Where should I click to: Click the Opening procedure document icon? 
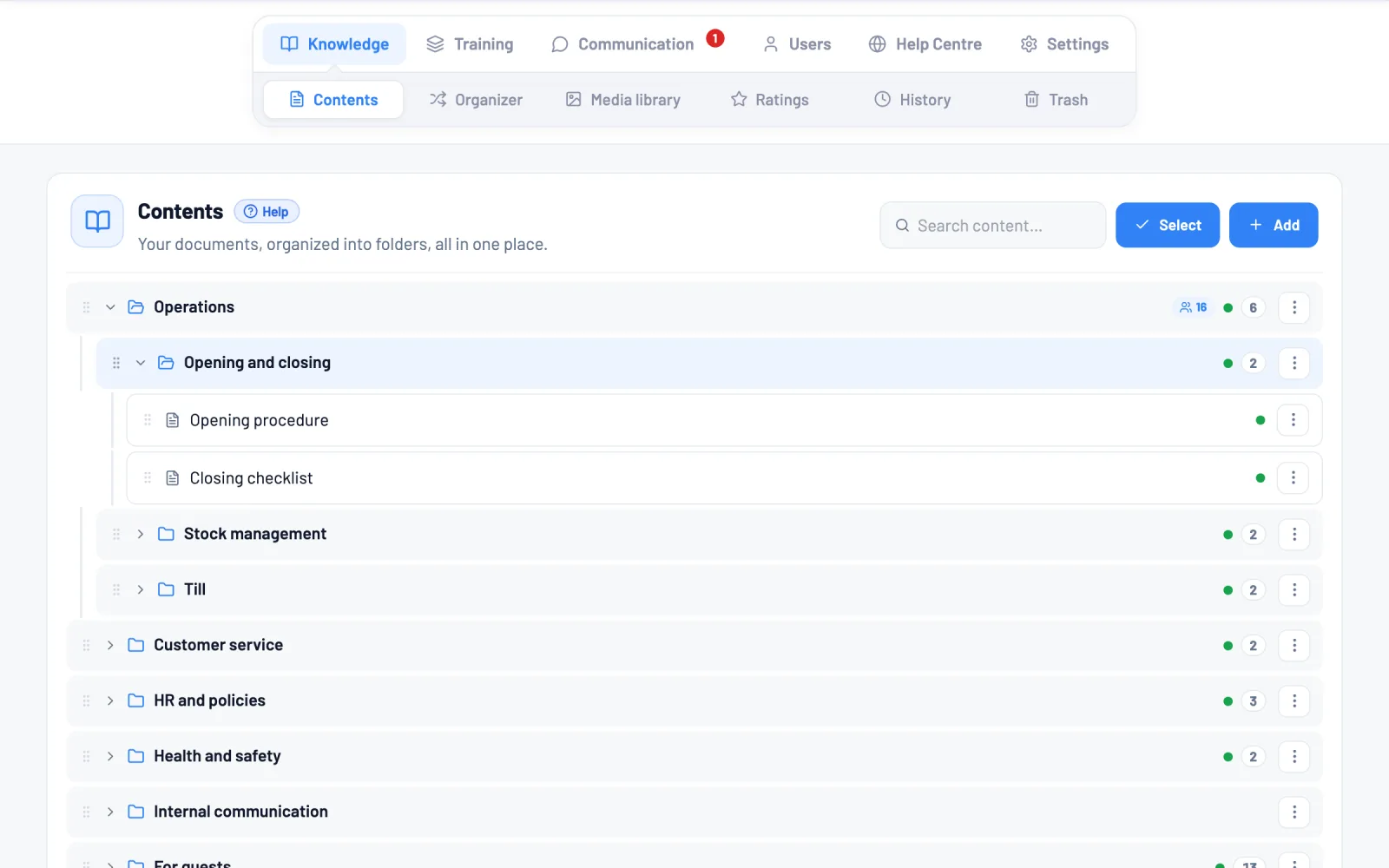coord(173,420)
